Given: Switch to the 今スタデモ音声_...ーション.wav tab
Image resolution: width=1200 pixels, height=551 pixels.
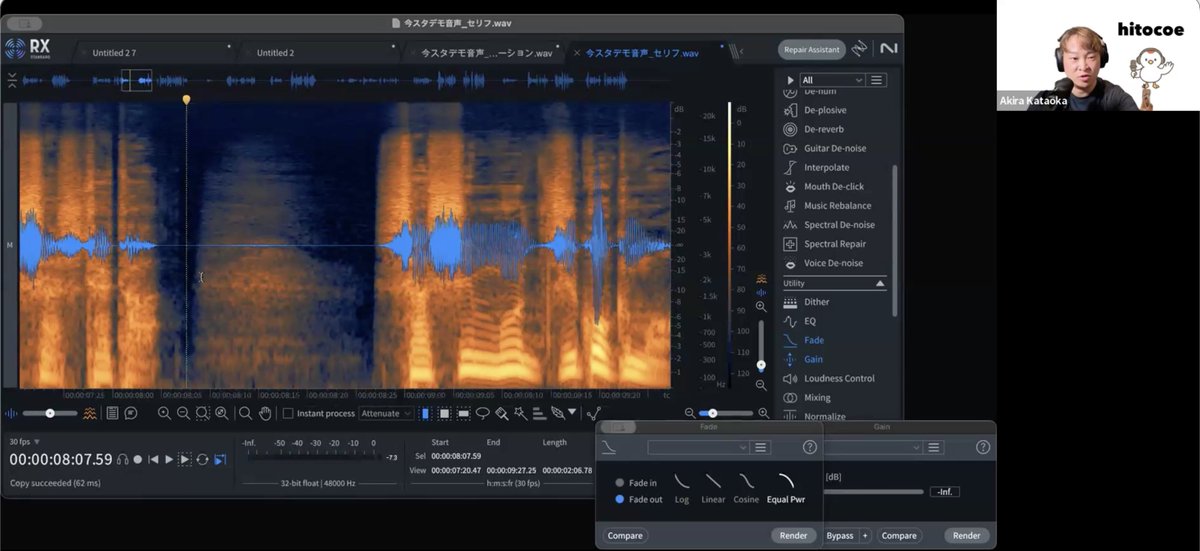Looking at the screenshot, I should click(486, 53).
